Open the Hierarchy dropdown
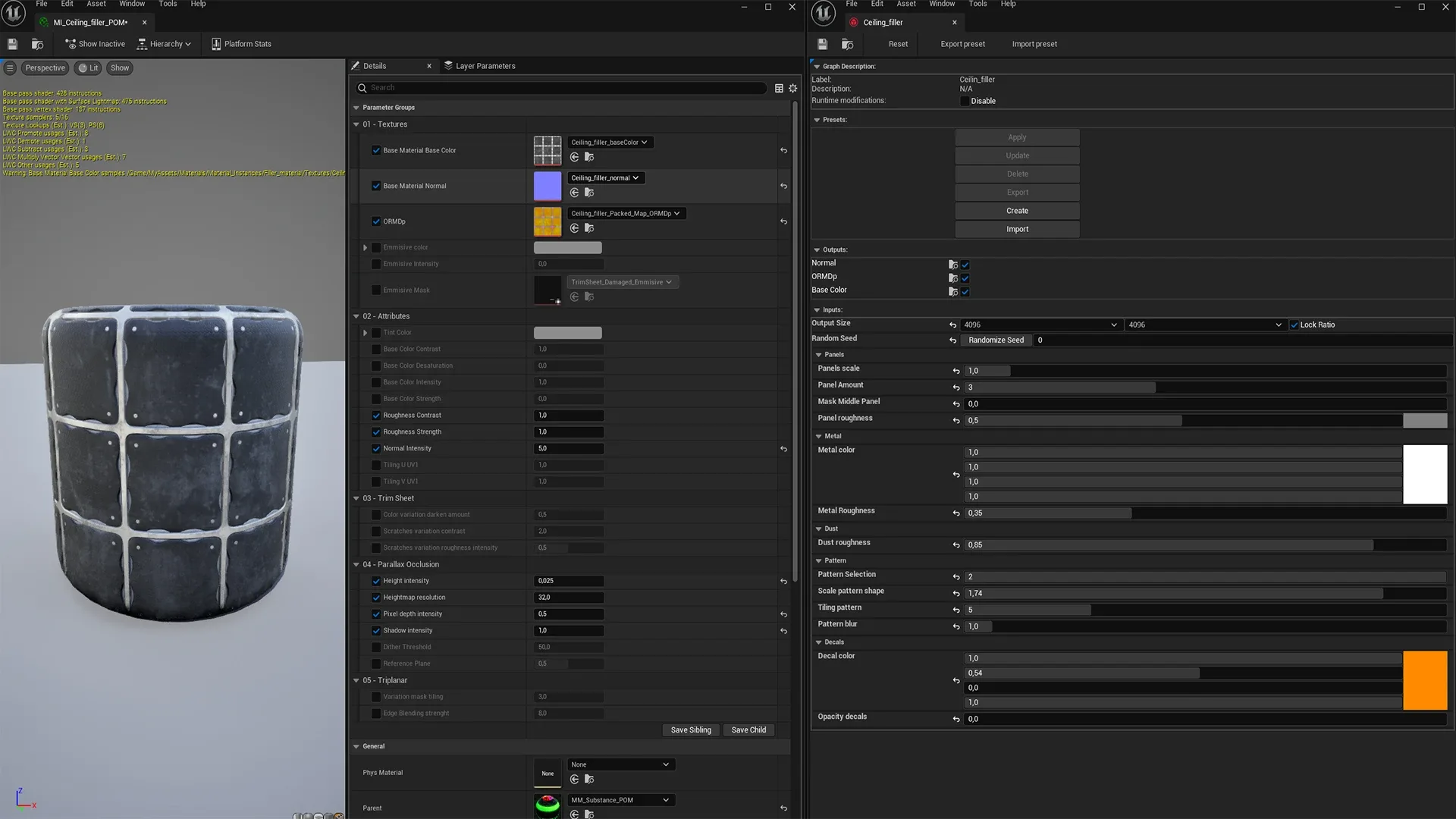The height and width of the screenshot is (819, 1456). click(164, 44)
